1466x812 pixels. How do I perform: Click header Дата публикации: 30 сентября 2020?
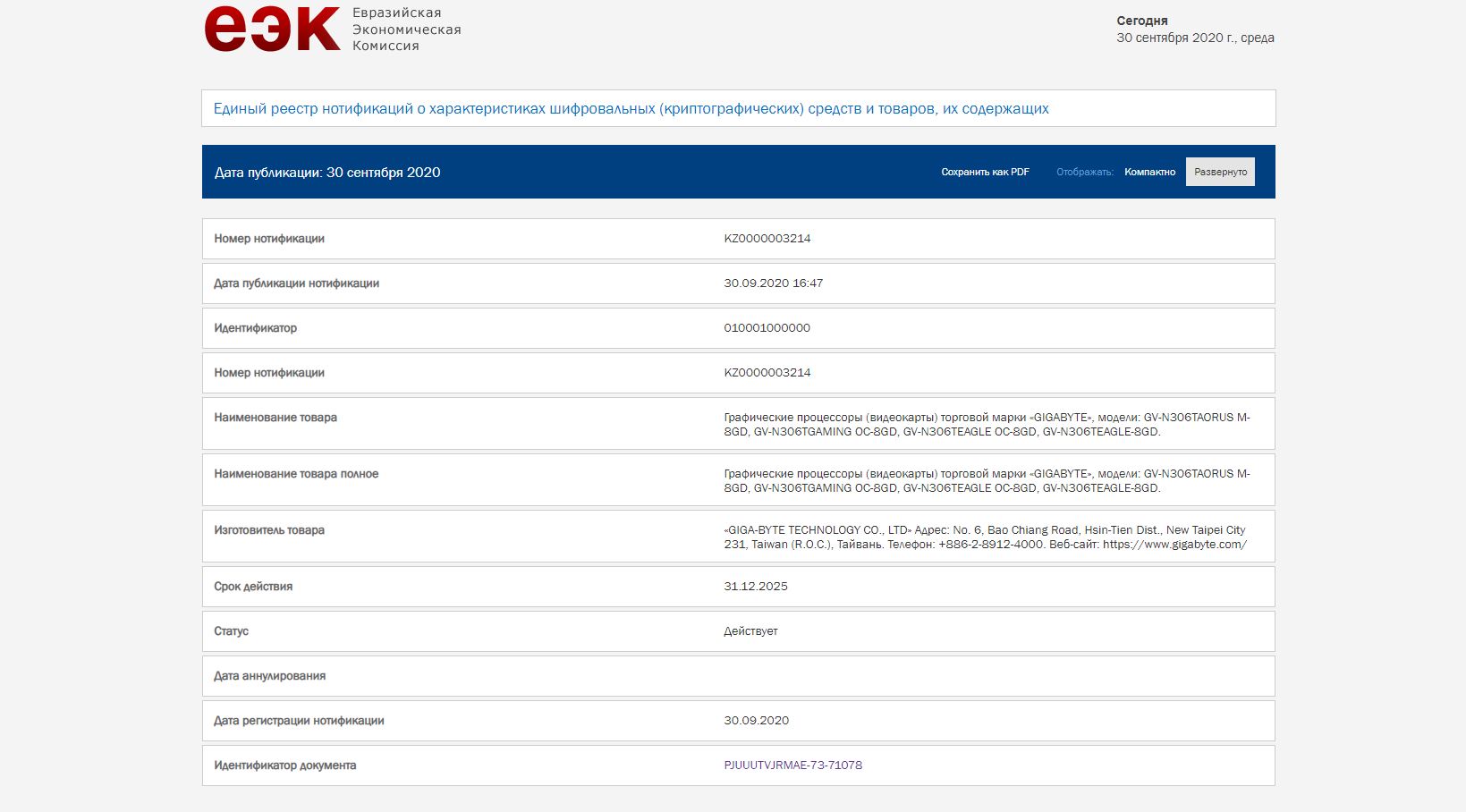[327, 173]
